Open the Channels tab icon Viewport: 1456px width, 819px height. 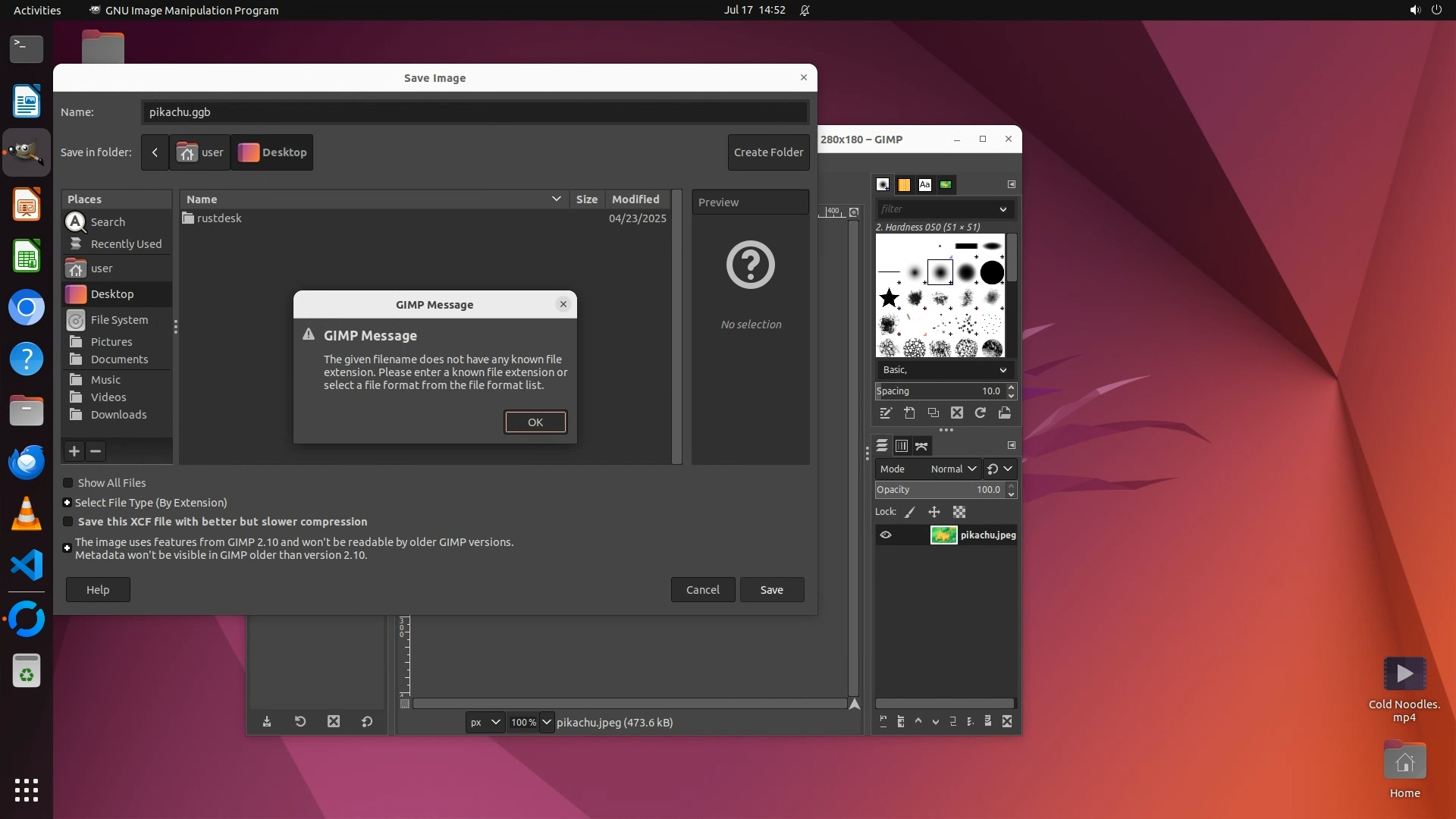[x=902, y=446]
